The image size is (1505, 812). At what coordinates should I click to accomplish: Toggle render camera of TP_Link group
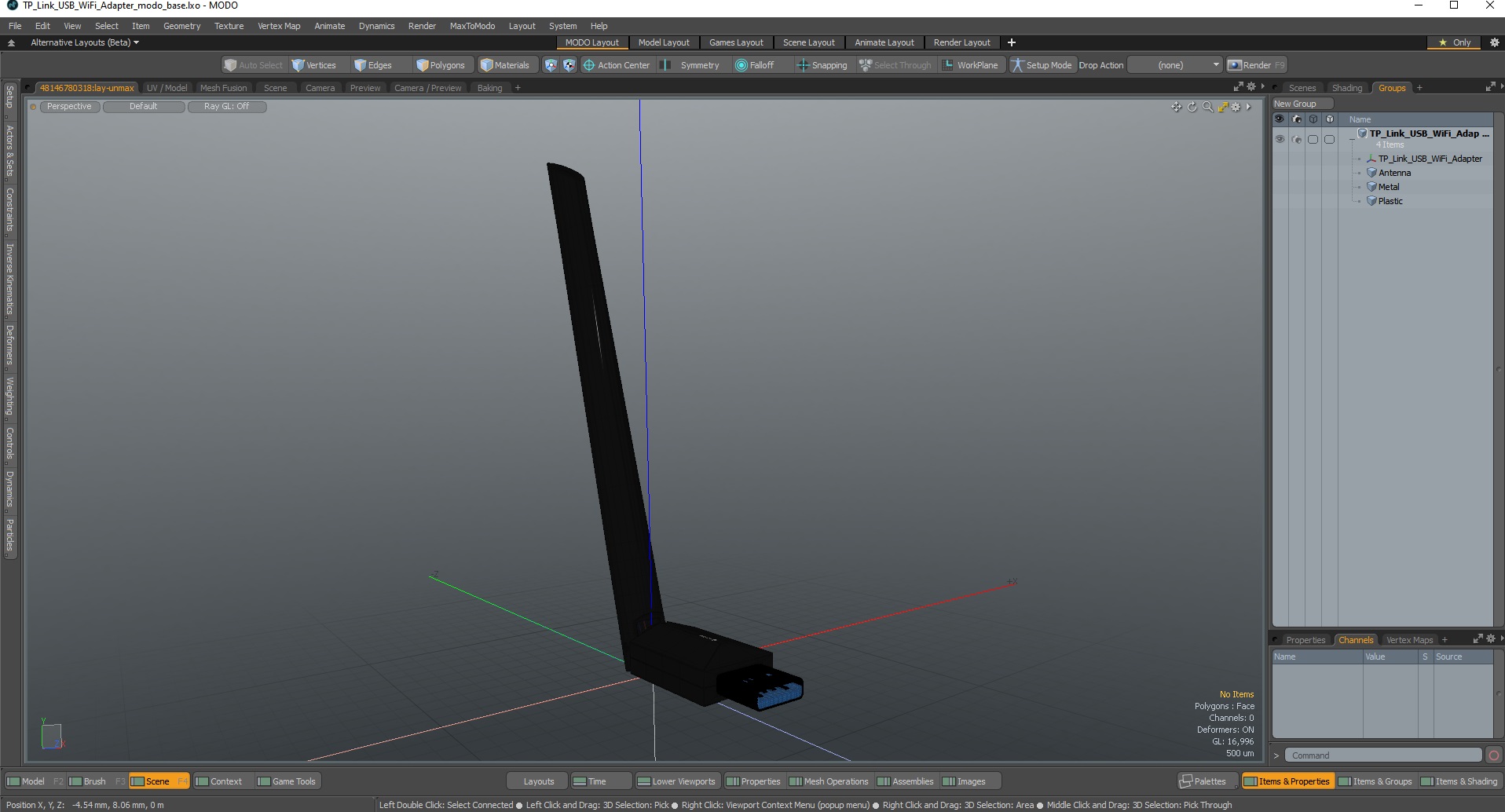[1296, 140]
